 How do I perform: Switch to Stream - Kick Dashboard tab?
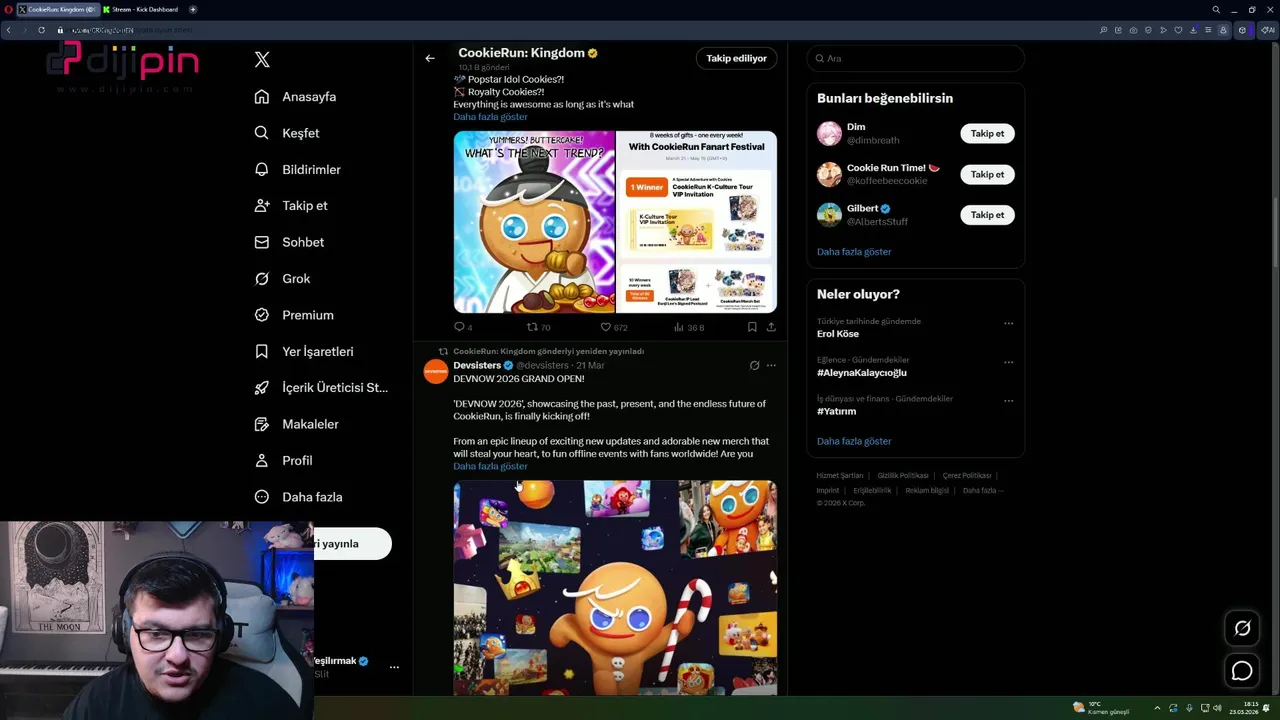click(140, 10)
